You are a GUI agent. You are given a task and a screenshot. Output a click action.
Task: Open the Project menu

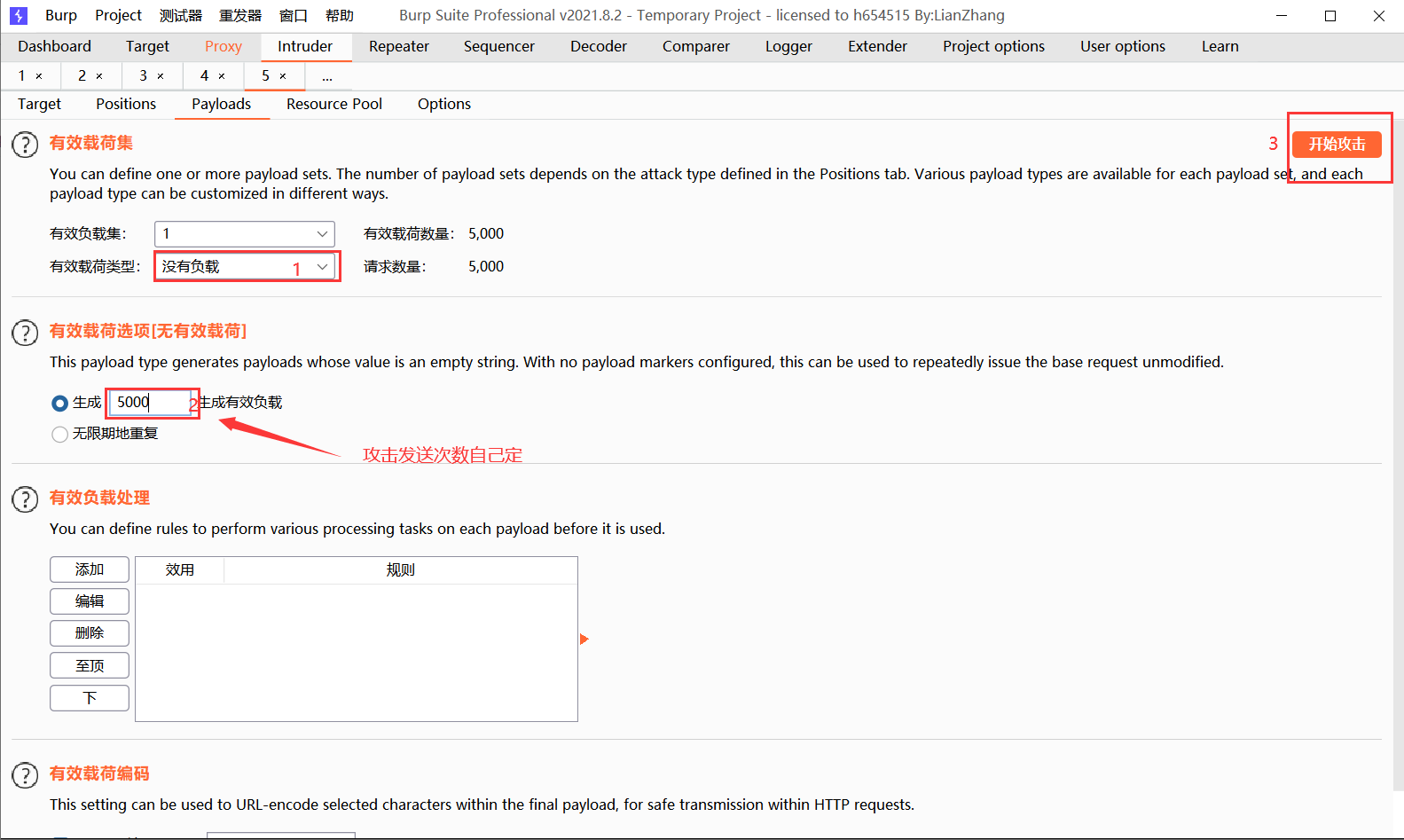[x=118, y=15]
